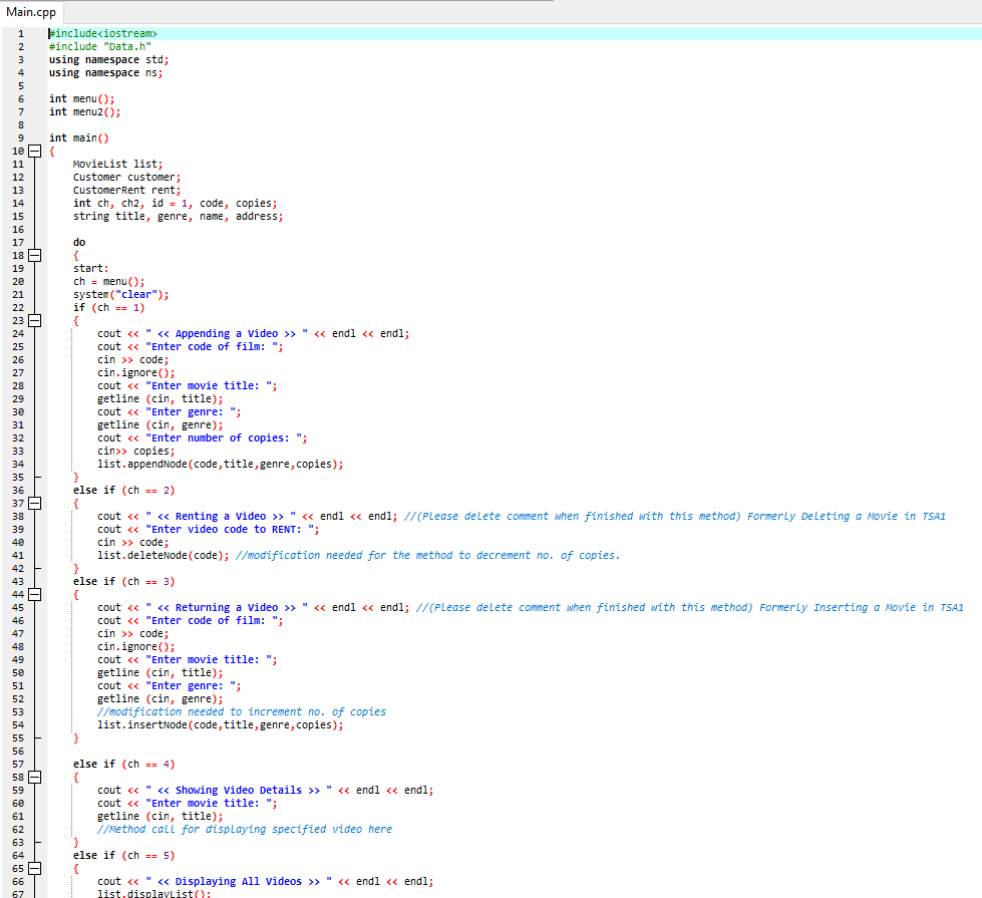
Task: Click on 'Customer customer;' line
Action: coord(127,177)
